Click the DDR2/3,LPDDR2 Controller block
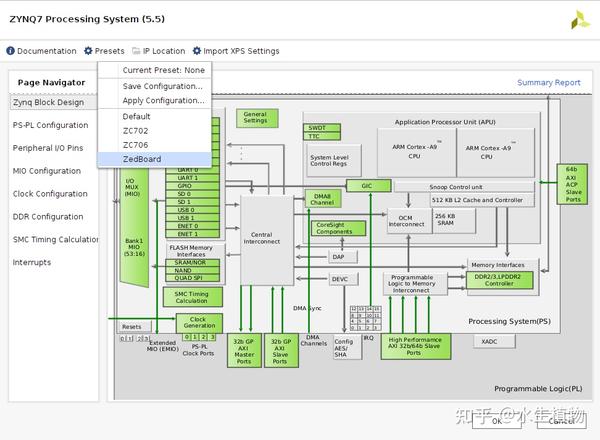 coord(499,280)
